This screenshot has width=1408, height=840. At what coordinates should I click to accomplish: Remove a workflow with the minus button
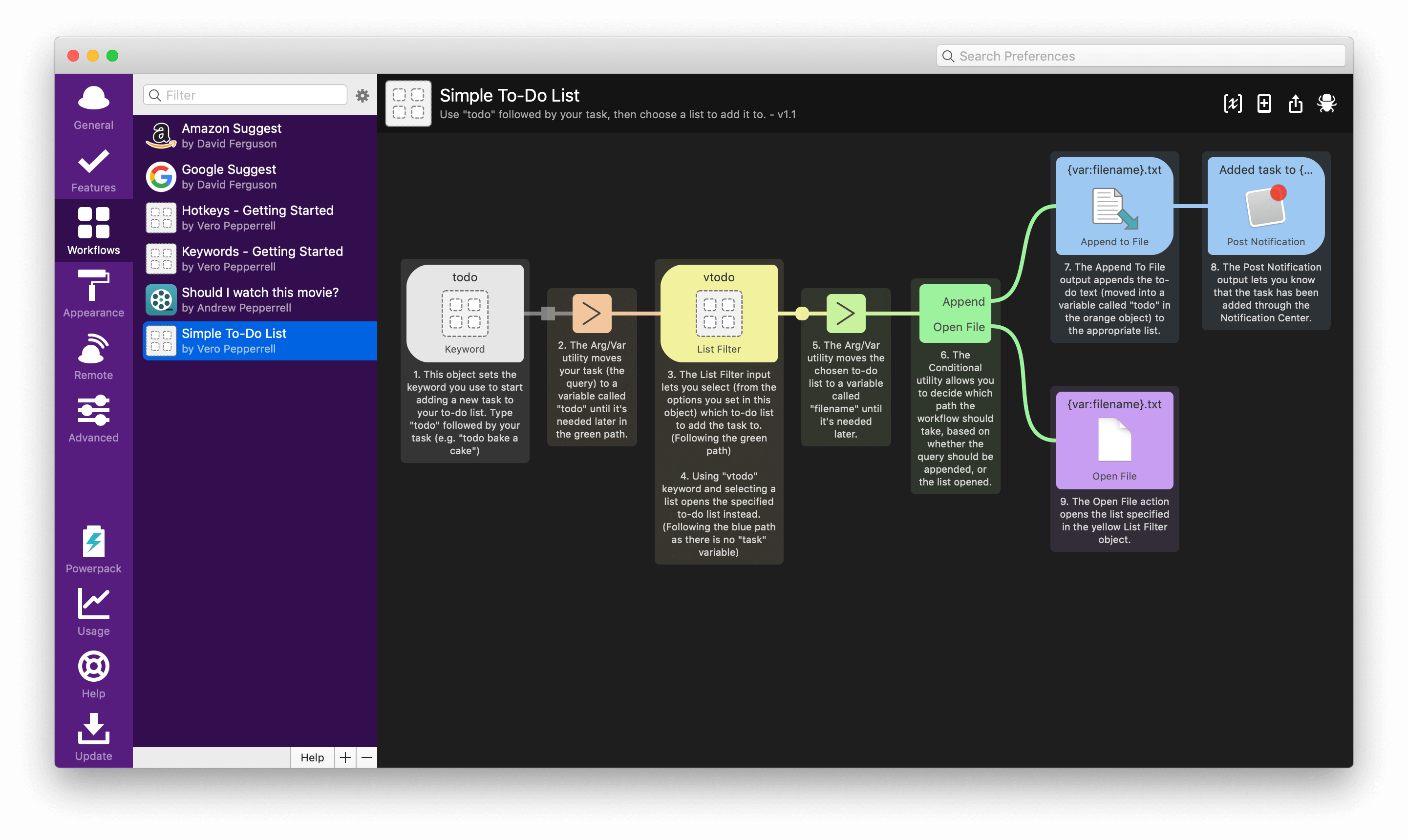tap(367, 757)
